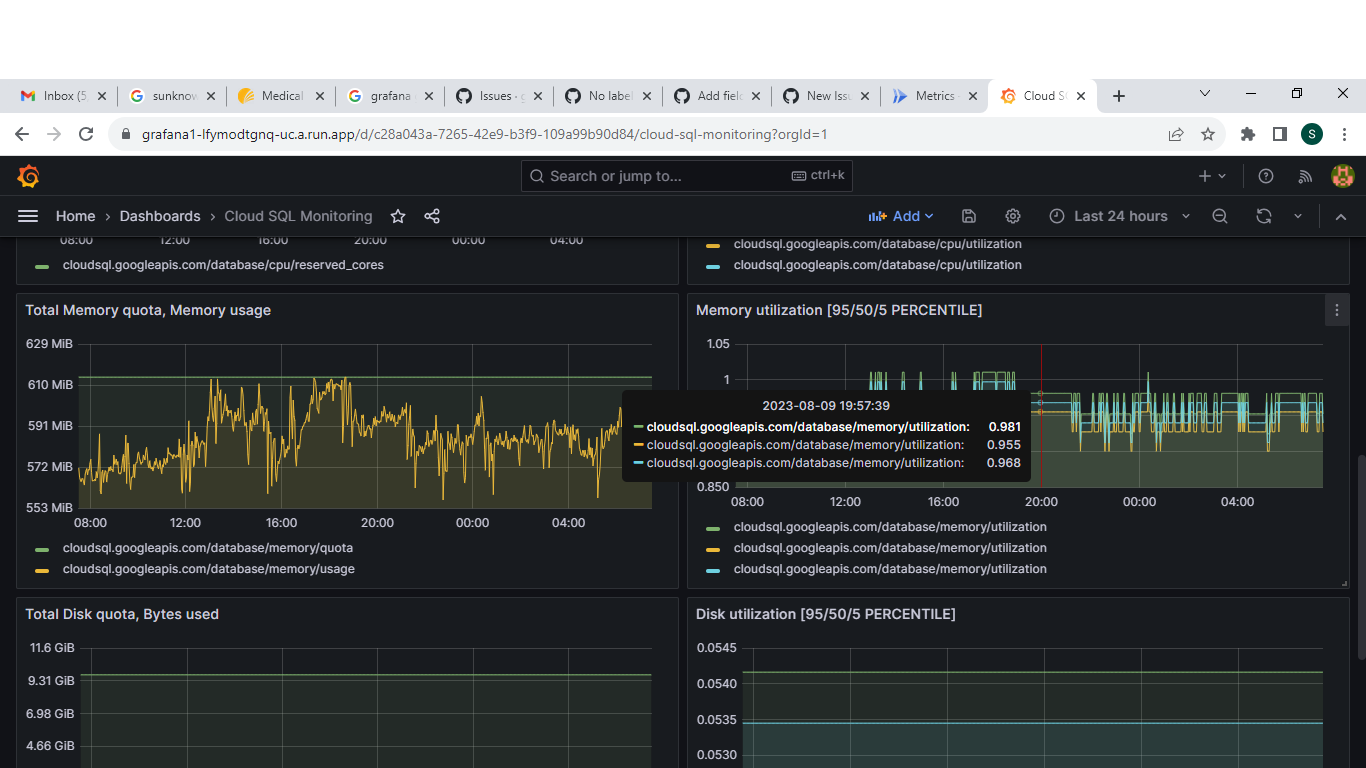Save the dashboard using the save icon
Viewport: 1366px width, 768px height.
click(968, 216)
